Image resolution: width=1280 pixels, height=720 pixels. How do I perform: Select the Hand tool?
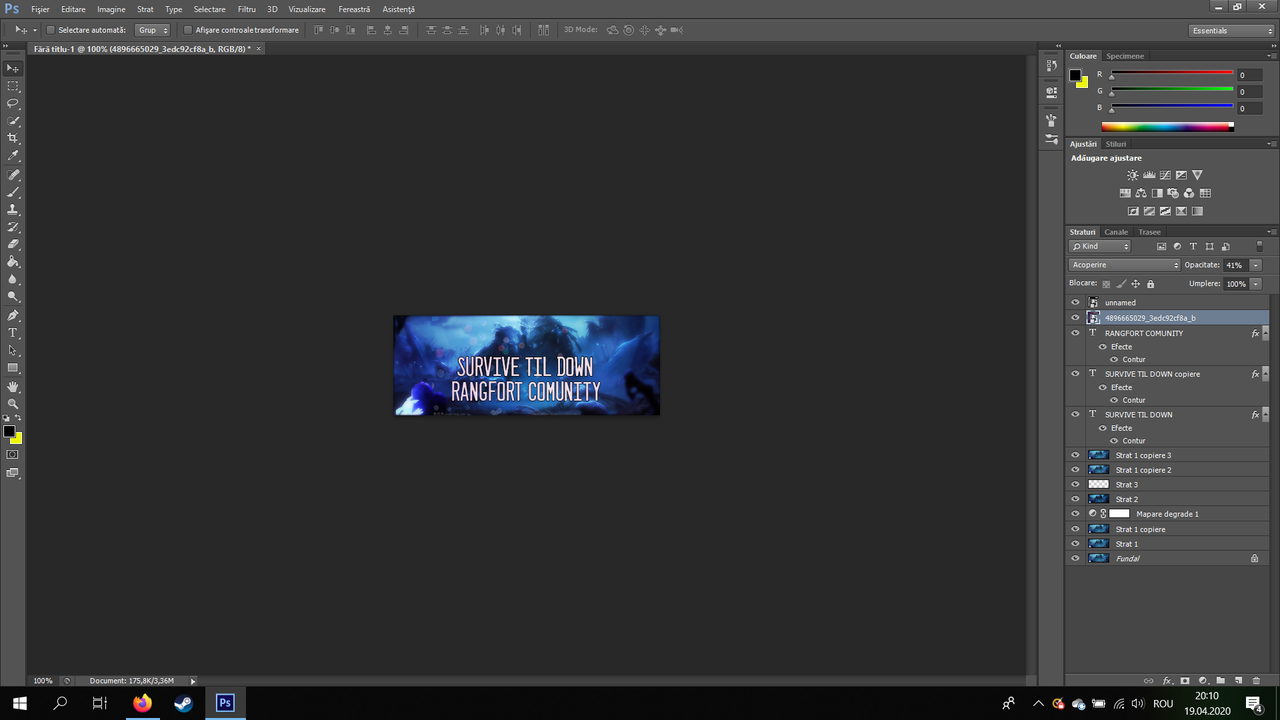(14, 386)
